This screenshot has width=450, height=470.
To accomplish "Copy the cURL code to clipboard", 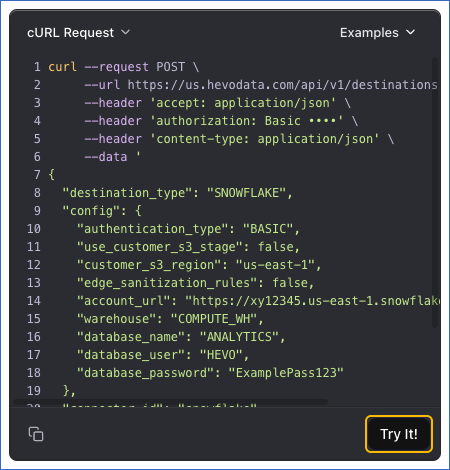I will tap(36, 434).
